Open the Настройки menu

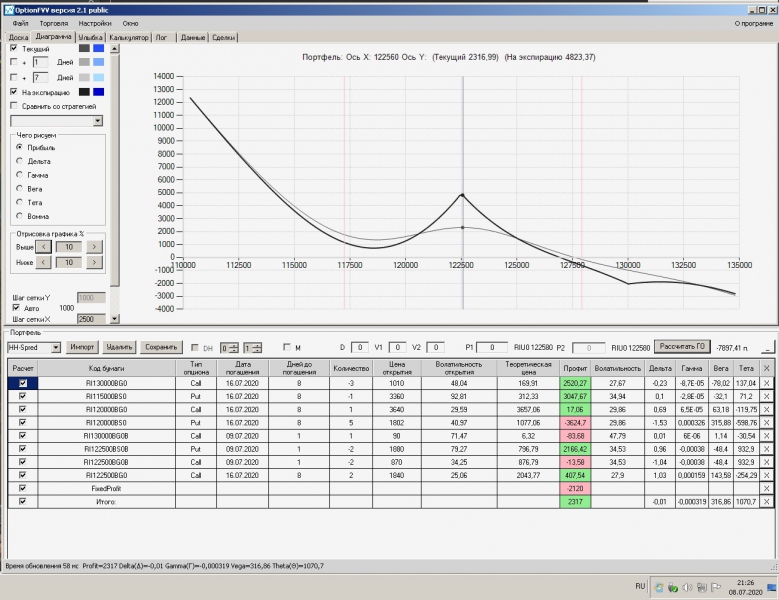95,22
